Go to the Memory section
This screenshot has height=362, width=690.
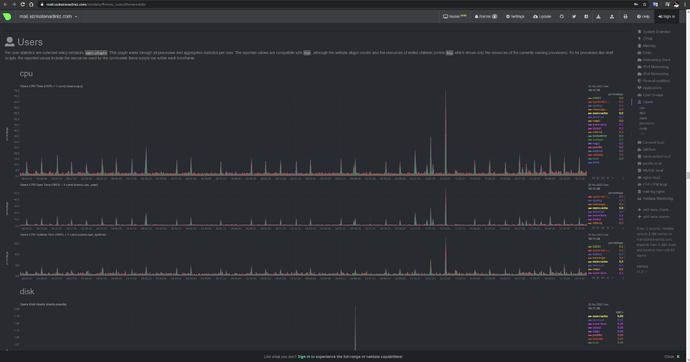647,46
